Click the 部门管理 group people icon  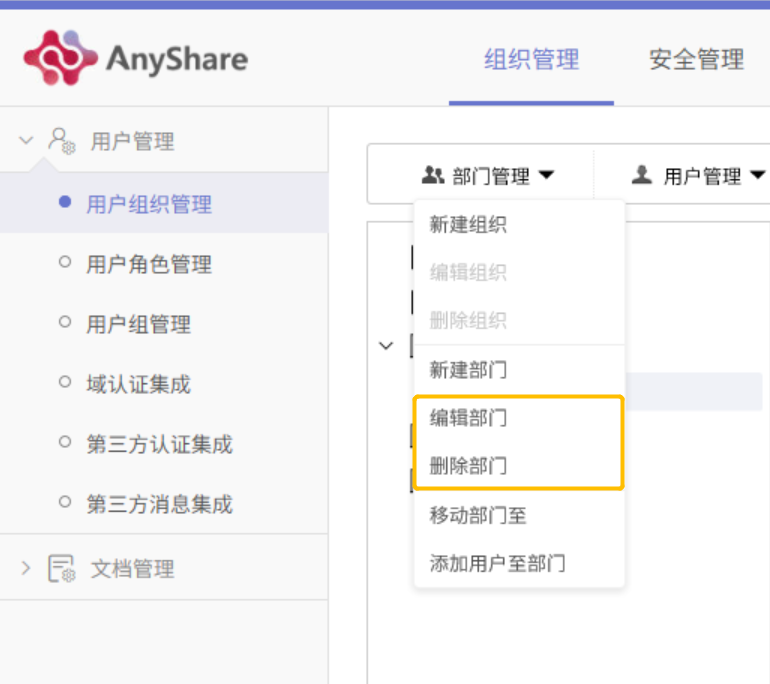pyautogui.click(x=433, y=175)
